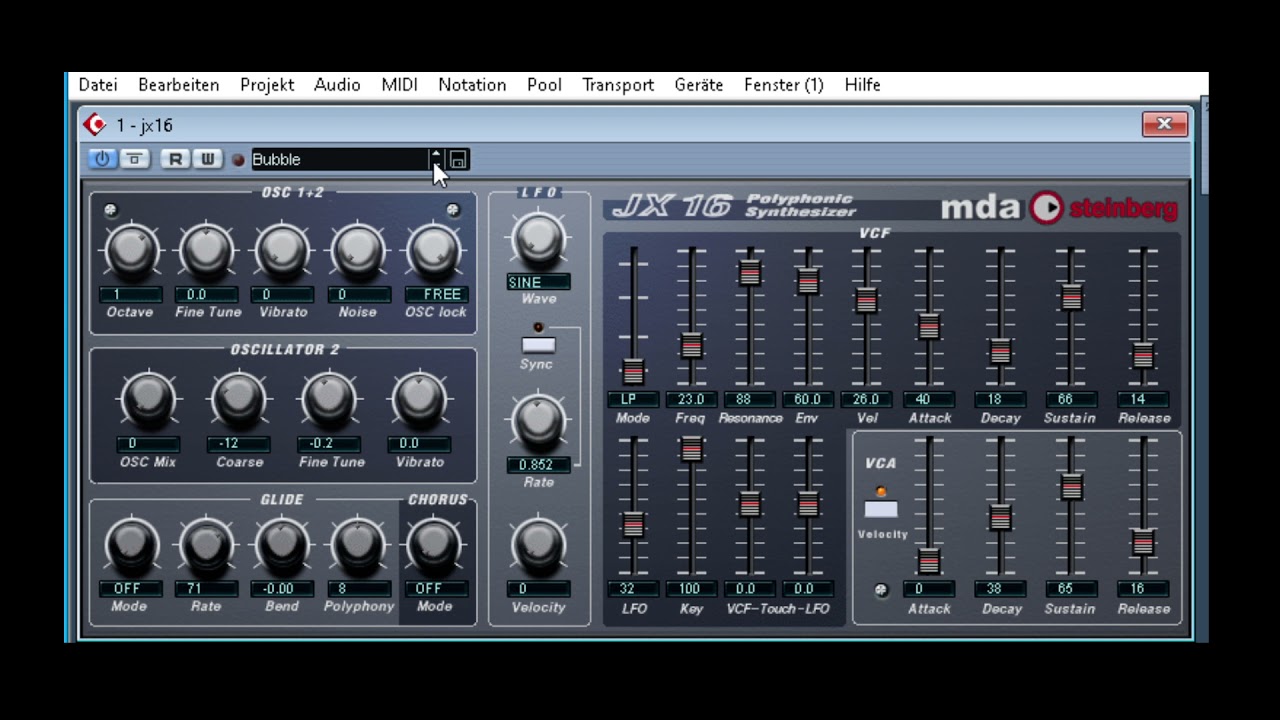Click the LFO Velocity knob
The height and width of the screenshot is (720, 1280).
(x=538, y=546)
